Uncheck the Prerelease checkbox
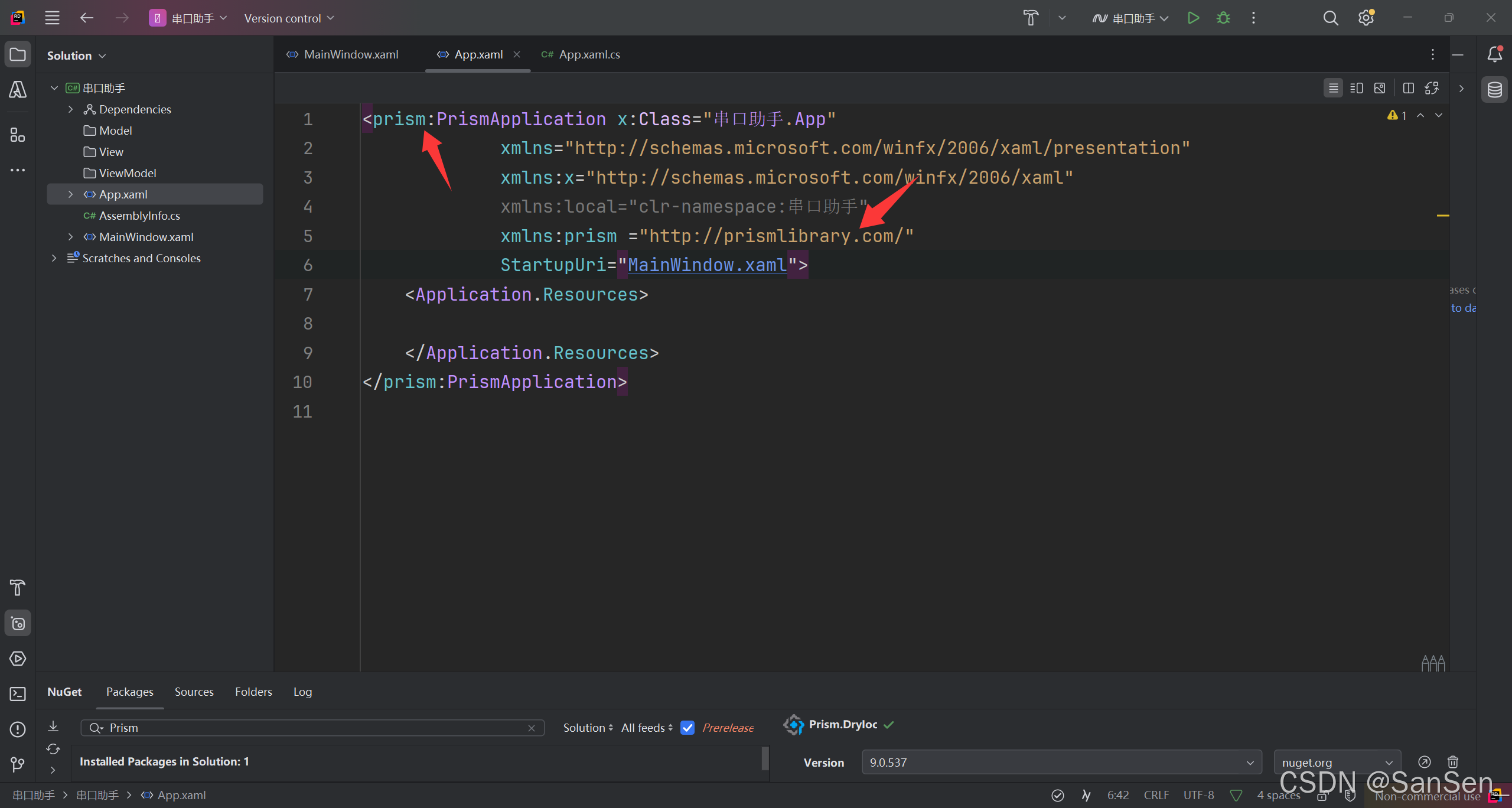This screenshot has width=1512, height=808. (687, 728)
